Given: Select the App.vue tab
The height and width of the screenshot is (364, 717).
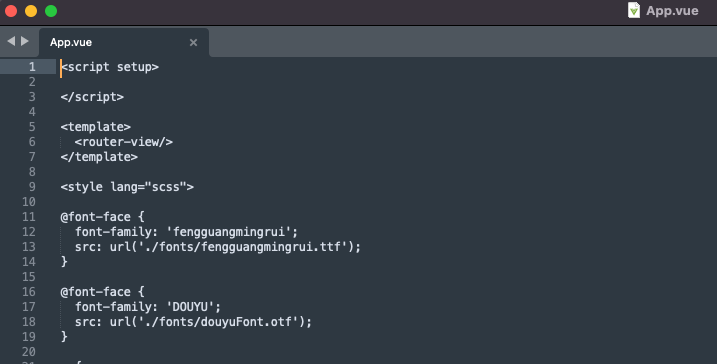Looking at the screenshot, I should click(x=124, y=42).
